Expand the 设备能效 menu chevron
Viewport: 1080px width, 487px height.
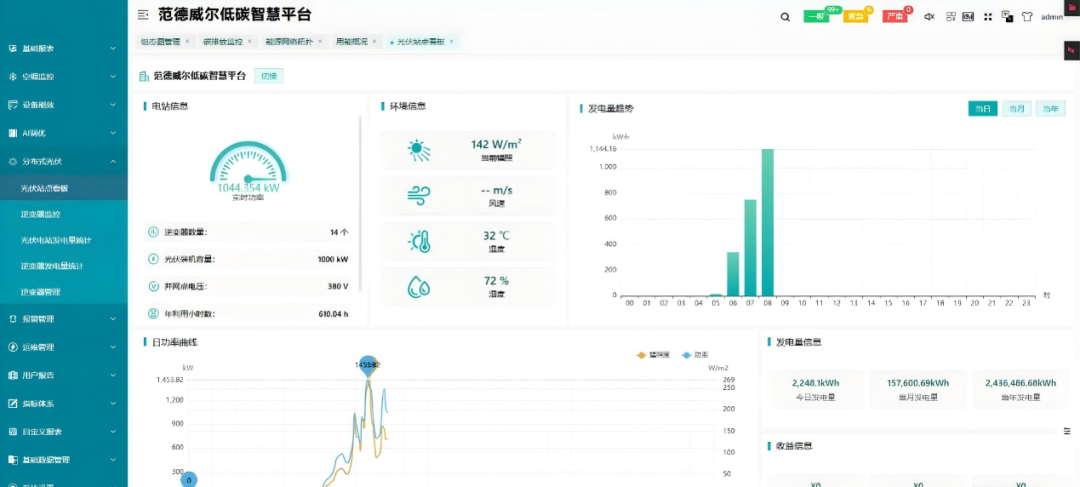pyautogui.click(x=113, y=105)
